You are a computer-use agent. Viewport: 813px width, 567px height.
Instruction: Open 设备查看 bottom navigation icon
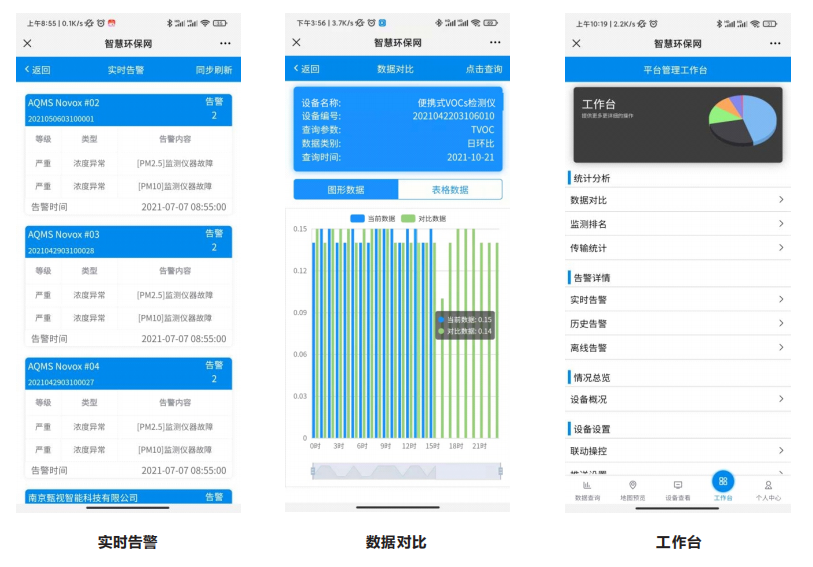(x=678, y=485)
